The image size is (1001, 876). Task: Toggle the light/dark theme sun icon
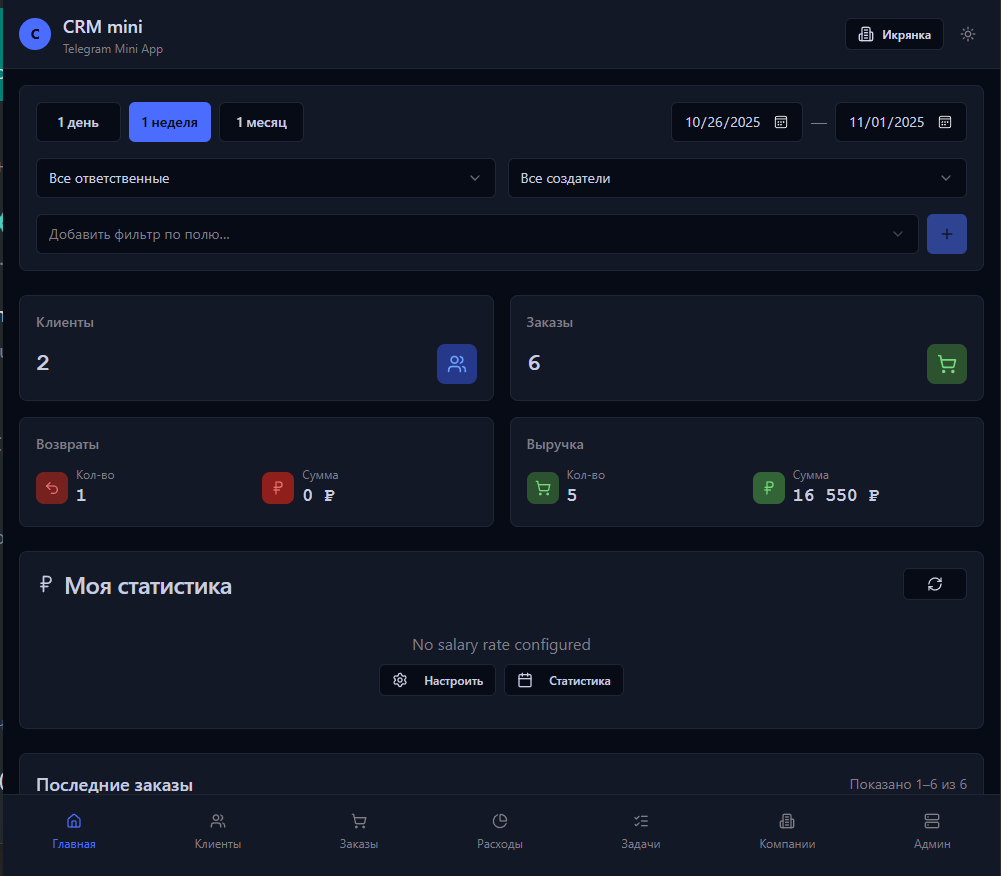click(967, 34)
